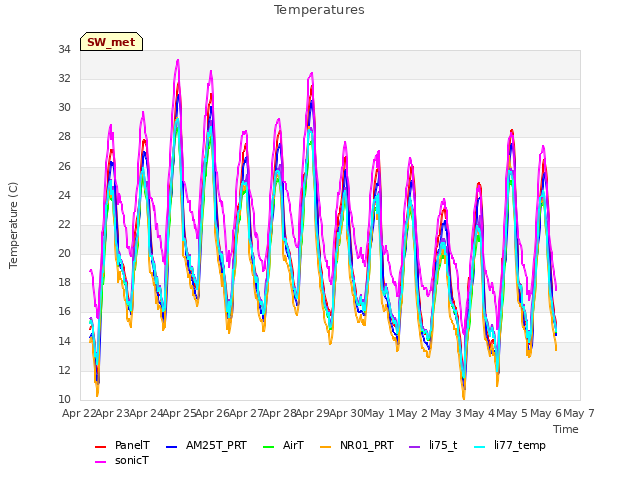This screenshot has height=480, width=640.
Task: Click the May 6 x-axis tick
Action: pos(546,413)
